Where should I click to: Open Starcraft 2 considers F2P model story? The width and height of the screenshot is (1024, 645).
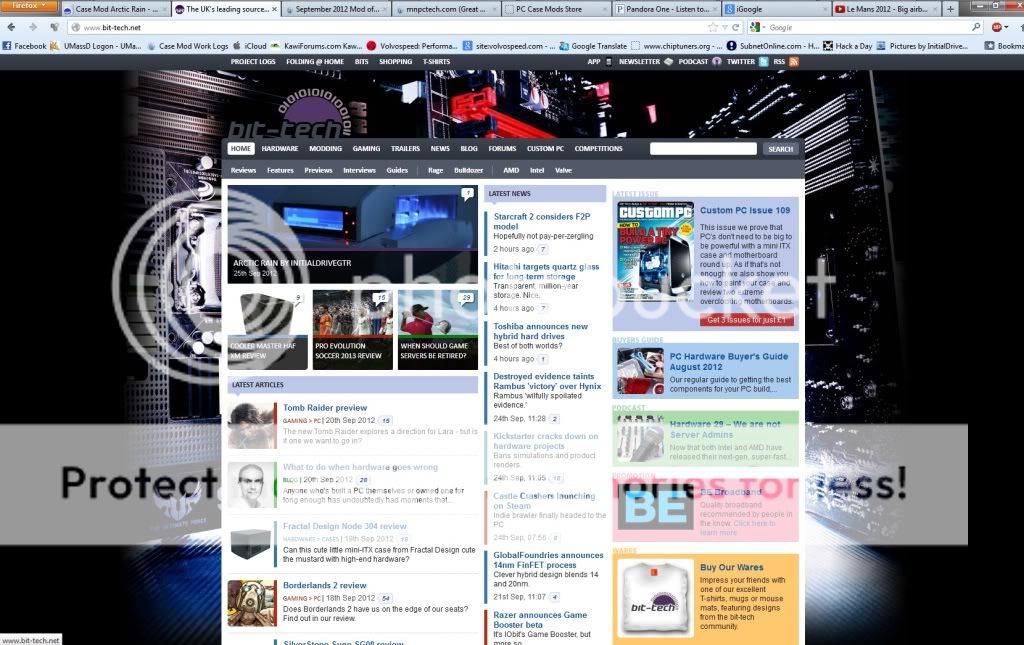pyautogui.click(x=541, y=221)
